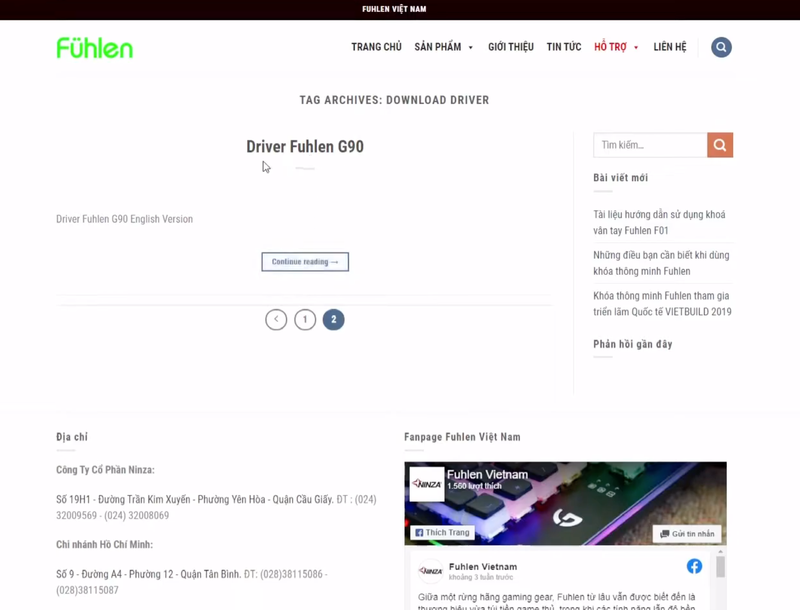Open the GIỚI THIỆU menu item
This screenshot has width=800, height=610.
tap(511, 47)
